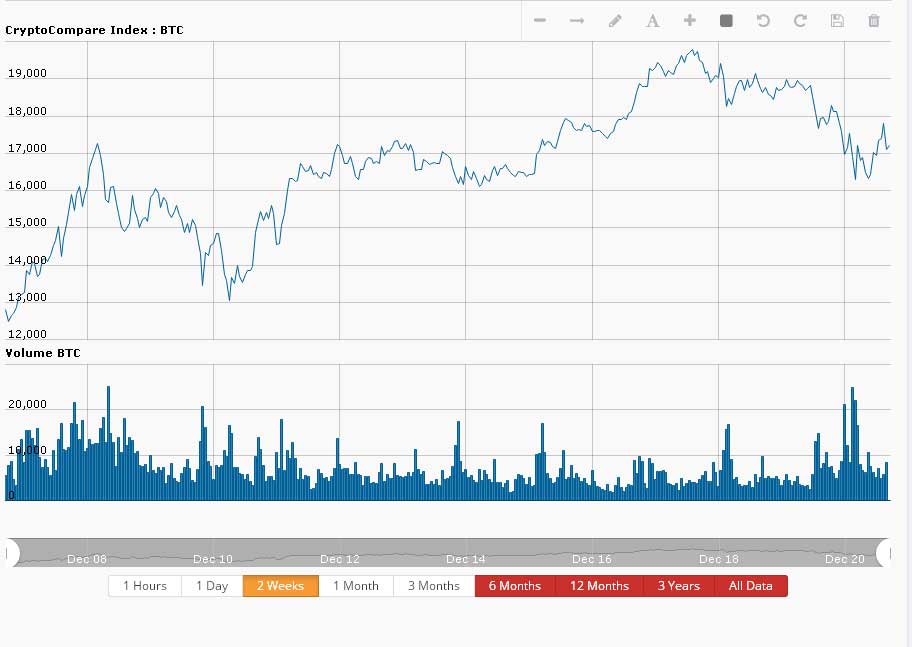Redo the chart annotation
The image size is (912, 647).
pos(800,21)
